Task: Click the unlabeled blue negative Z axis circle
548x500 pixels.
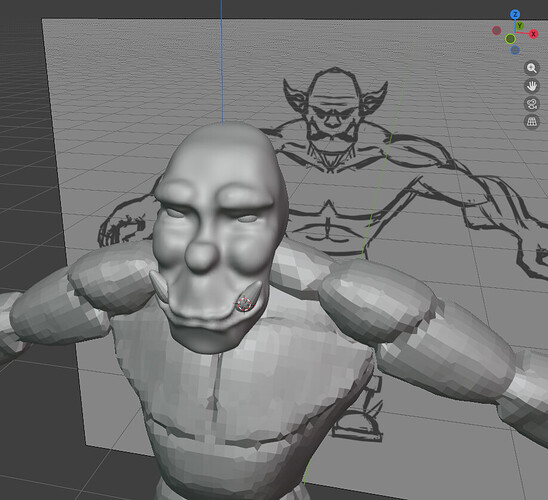Action: (515, 50)
